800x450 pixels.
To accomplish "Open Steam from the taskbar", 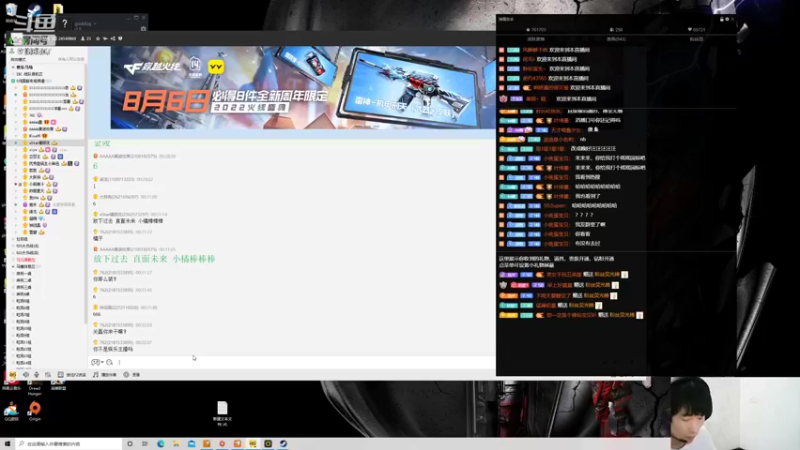I will (x=283, y=444).
